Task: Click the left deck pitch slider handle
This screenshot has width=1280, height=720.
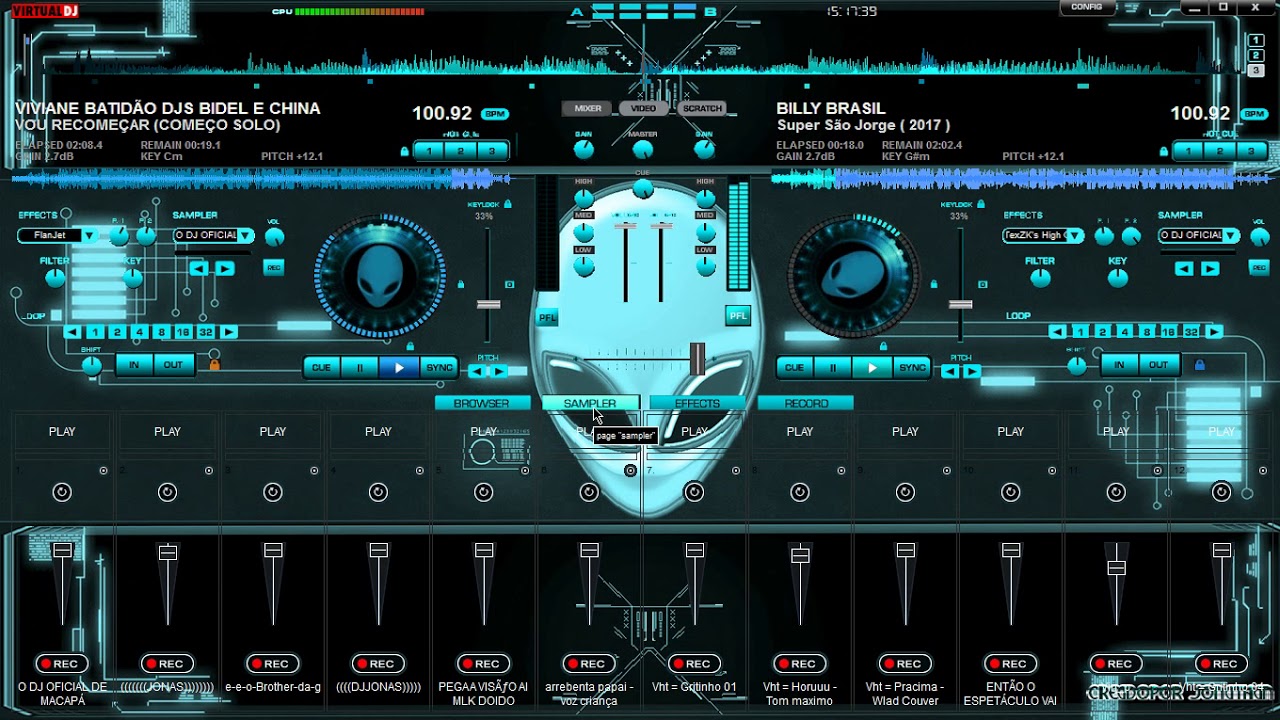Action: pos(488,304)
